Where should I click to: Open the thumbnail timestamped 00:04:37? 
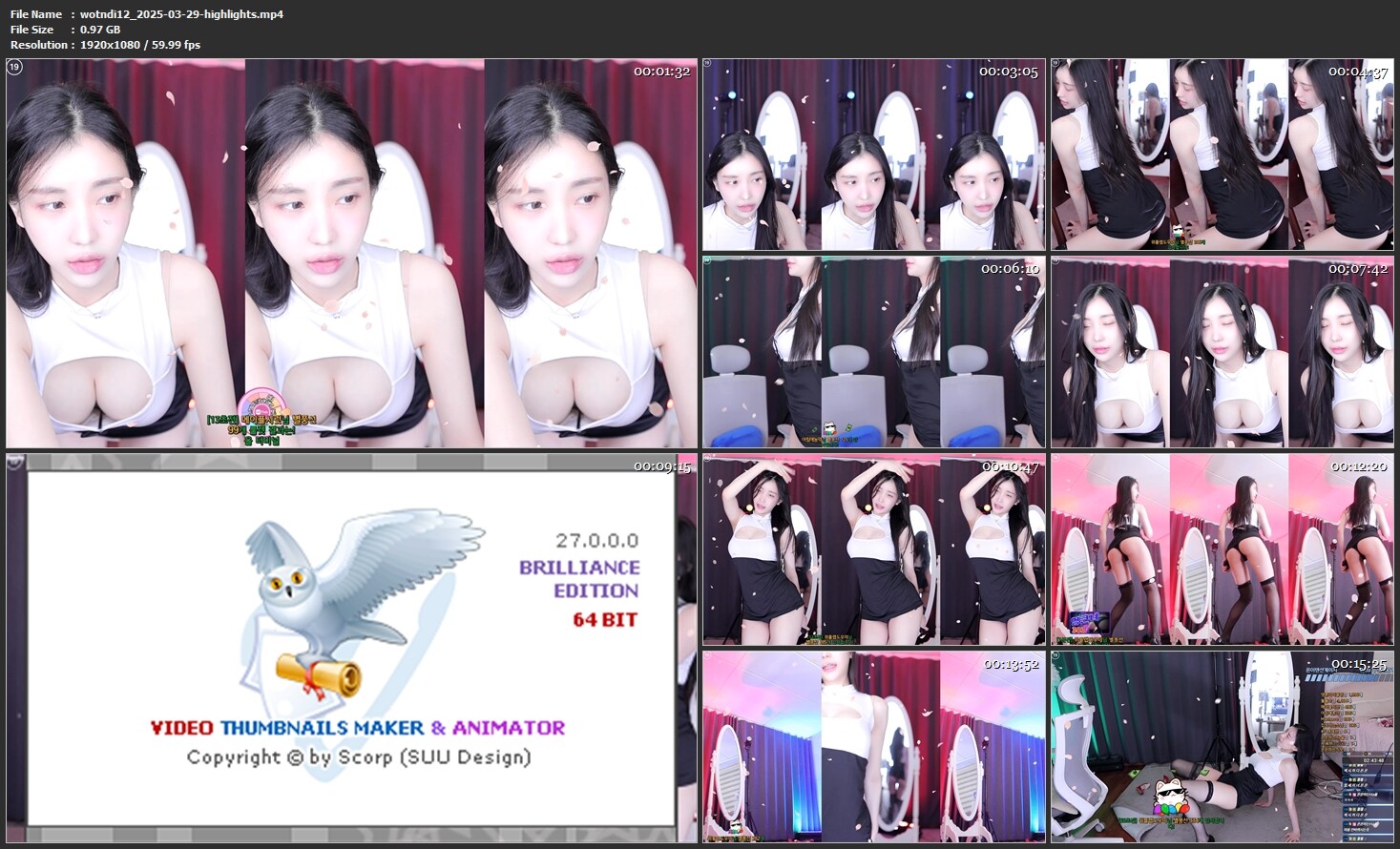click(x=1222, y=155)
